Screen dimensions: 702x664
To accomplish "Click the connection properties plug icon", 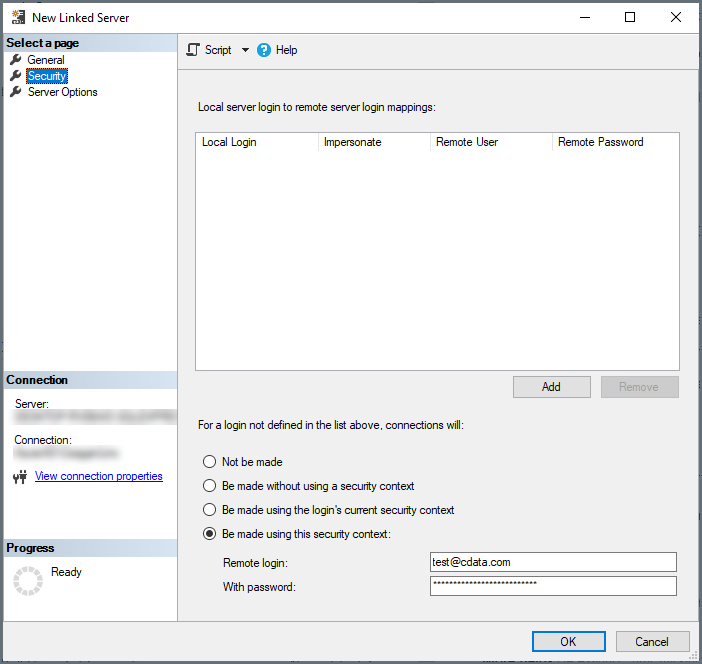I will (x=20, y=477).
